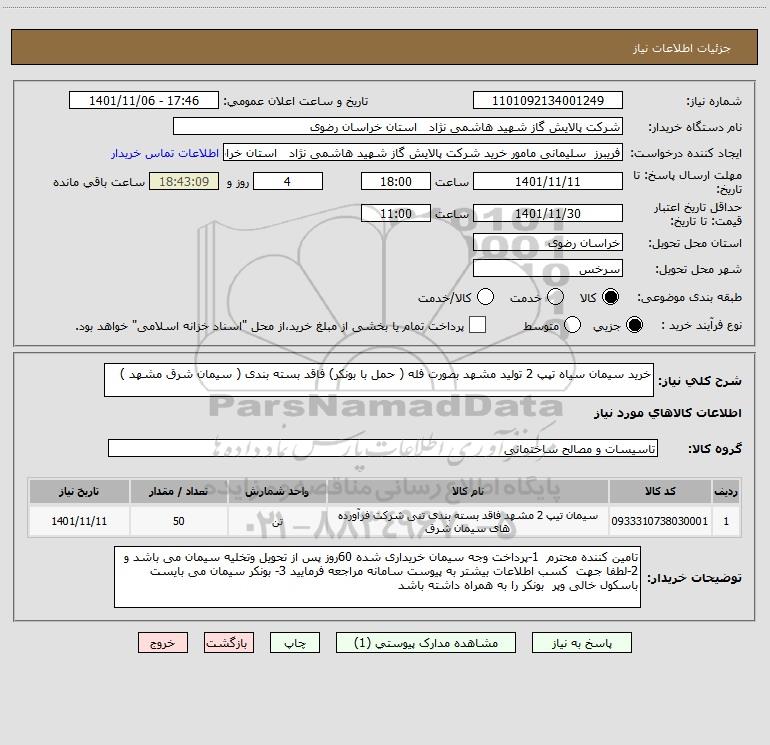This screenshot has height=745, width=770.
Task: Click the جزئیات اطلاعات نیاز header title
Action: pyautogui.click(x=682, y=48)
